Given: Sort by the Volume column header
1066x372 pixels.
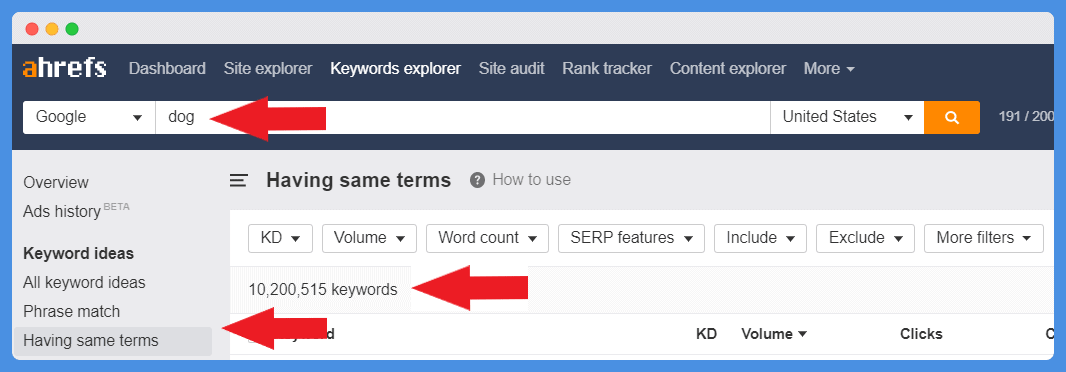Looking at the screenshot, I should point(774,334).
